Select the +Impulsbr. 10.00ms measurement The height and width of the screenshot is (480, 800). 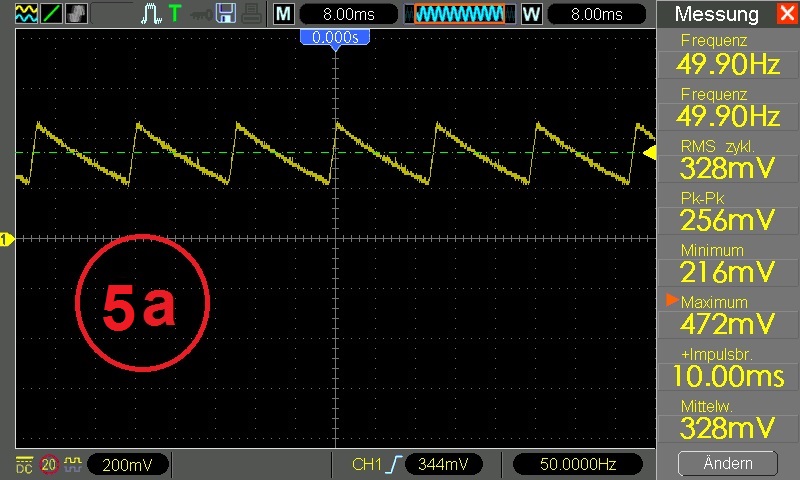(x=728, y=368)
